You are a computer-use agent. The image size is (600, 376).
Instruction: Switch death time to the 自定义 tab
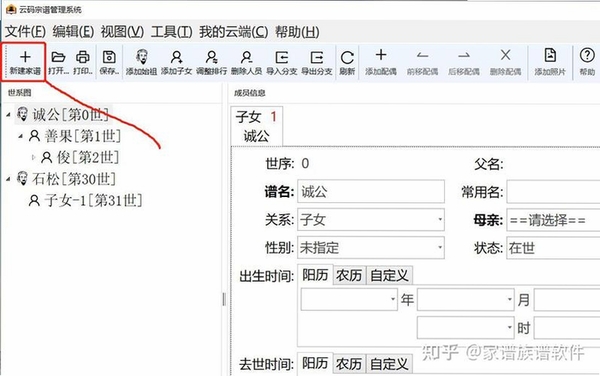tap(390, 364)
